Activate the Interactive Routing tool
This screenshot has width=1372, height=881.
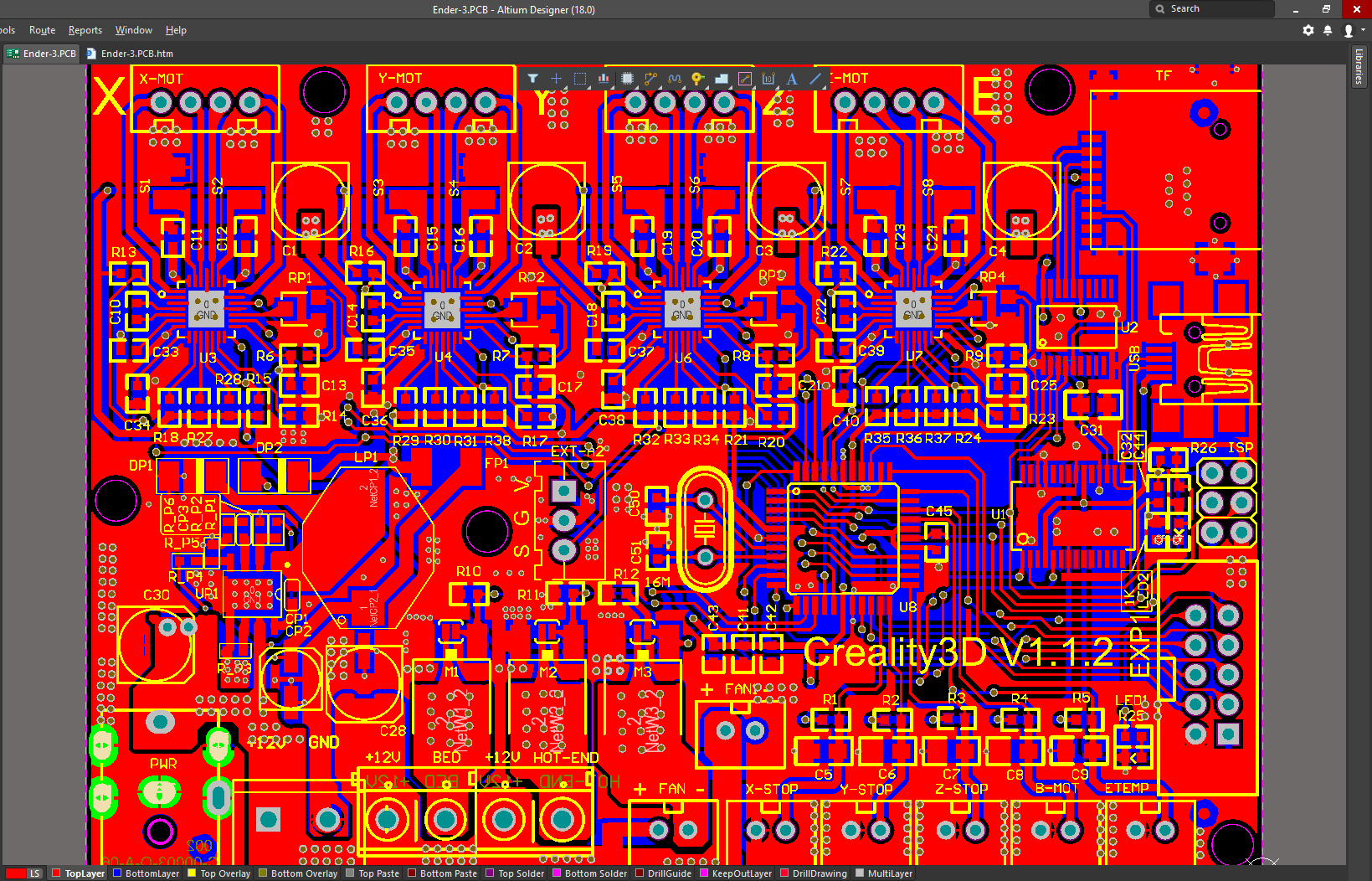click(x=650, y=79)
